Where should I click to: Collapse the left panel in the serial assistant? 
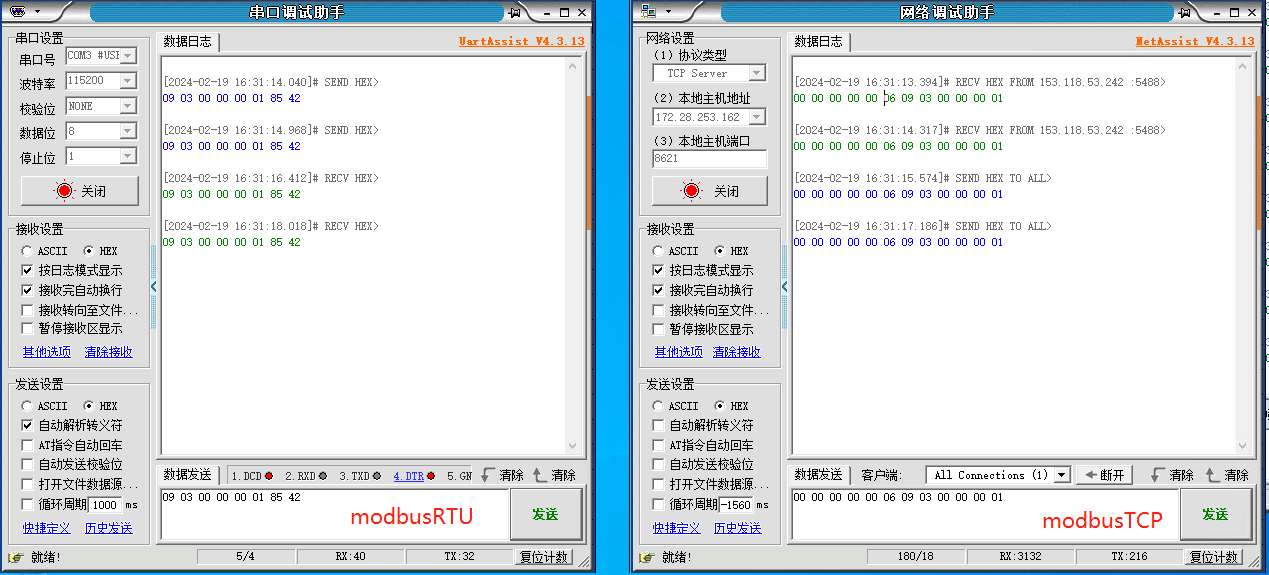(153, 286)
